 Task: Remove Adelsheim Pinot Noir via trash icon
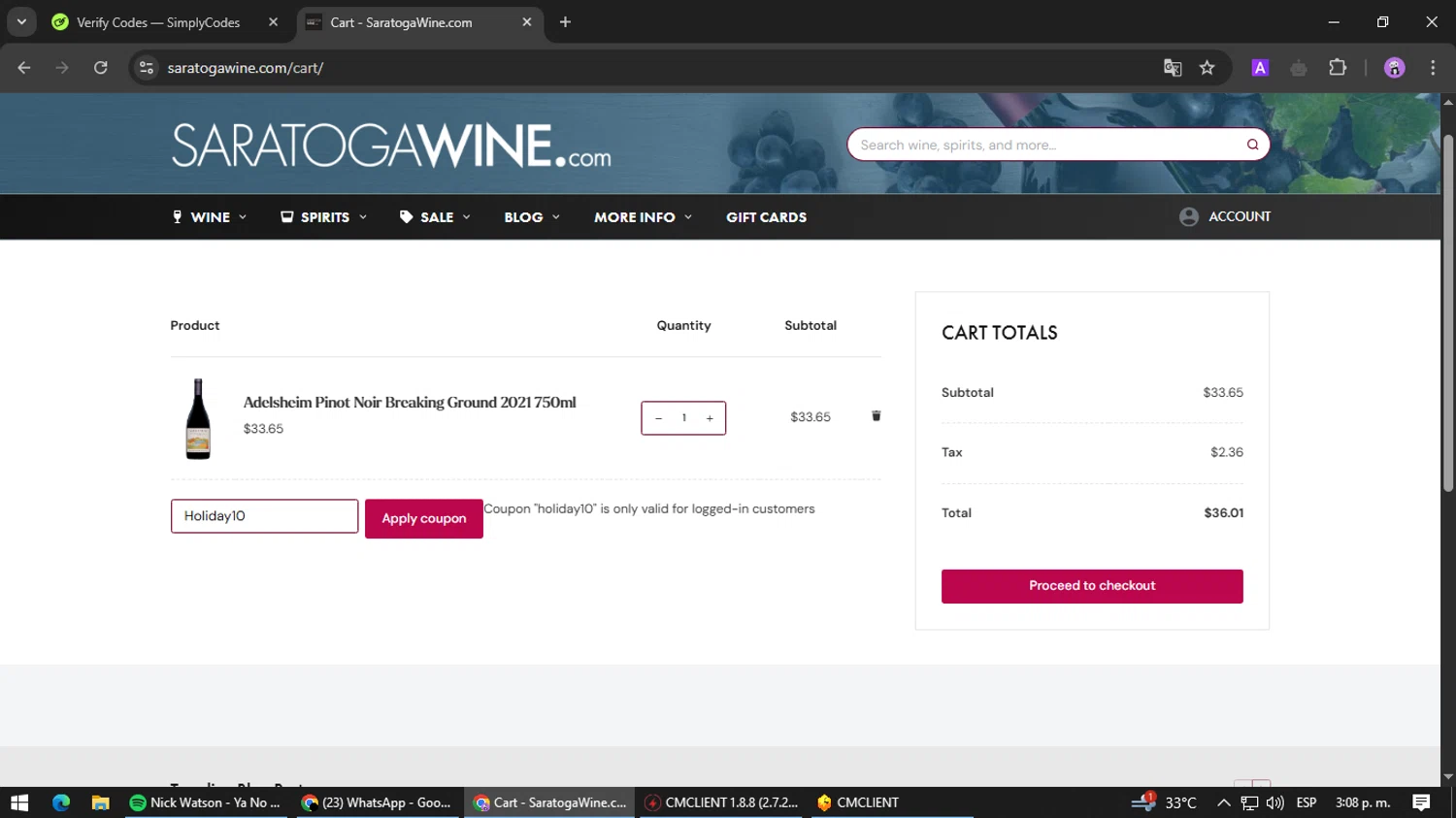click(876, 416)
